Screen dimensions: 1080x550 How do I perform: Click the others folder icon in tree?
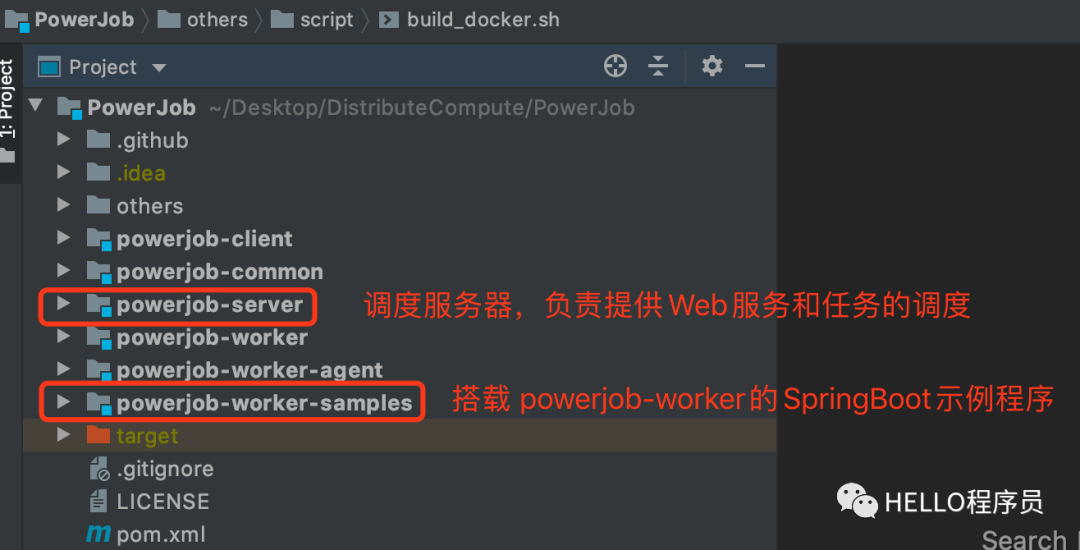tap(98, 205)
